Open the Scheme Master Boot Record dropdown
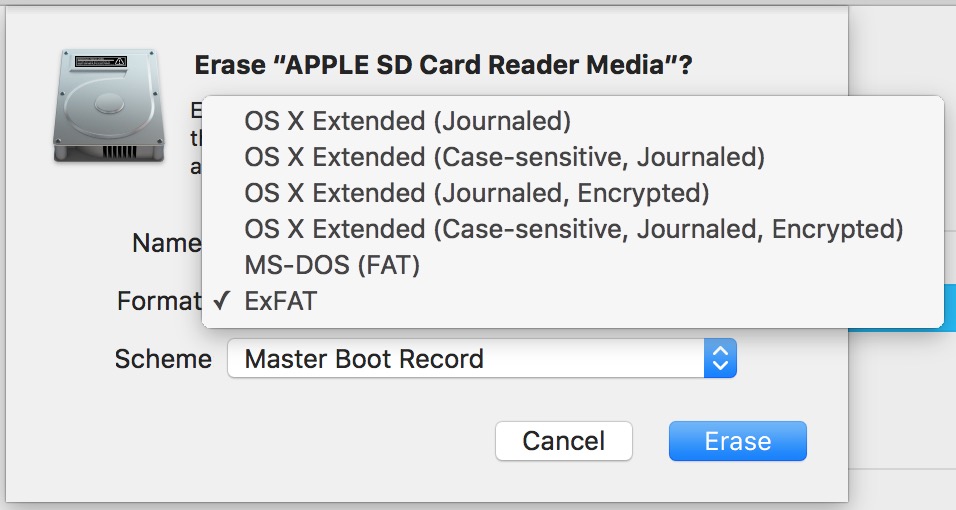 (x=482, y=359)
